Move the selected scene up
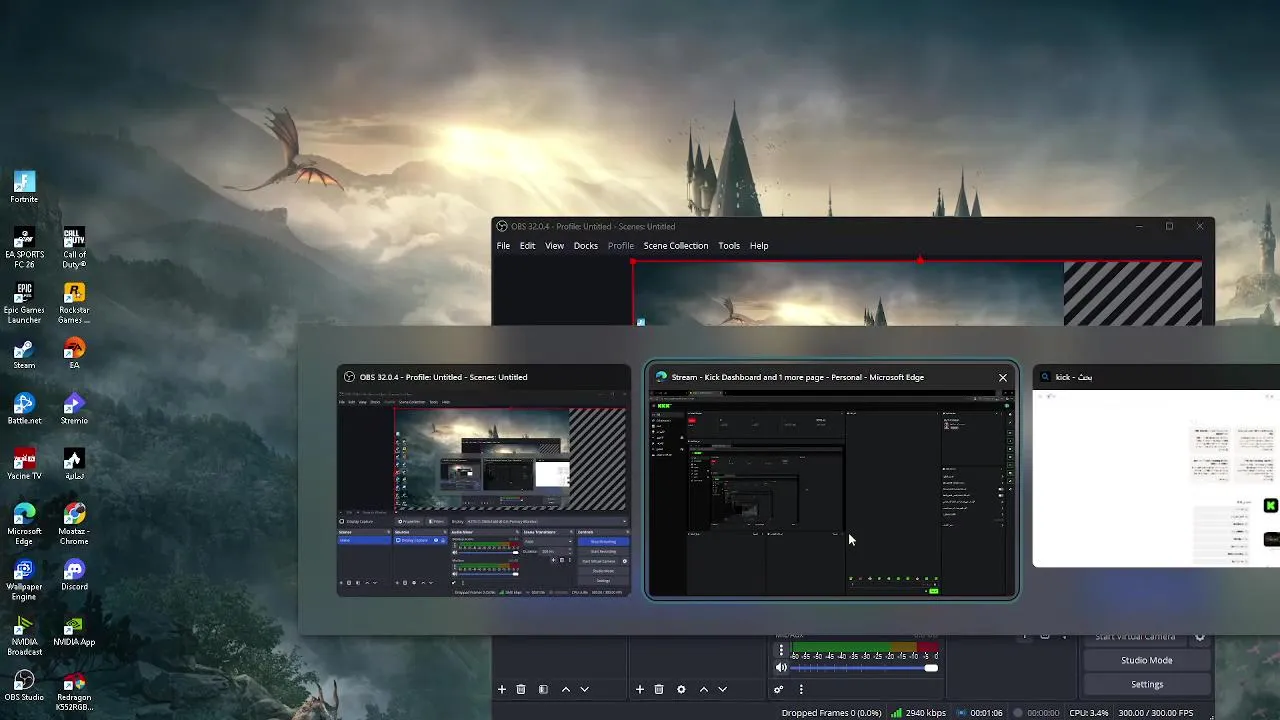This screenshot has width=1280, height=720. [566, 689]
